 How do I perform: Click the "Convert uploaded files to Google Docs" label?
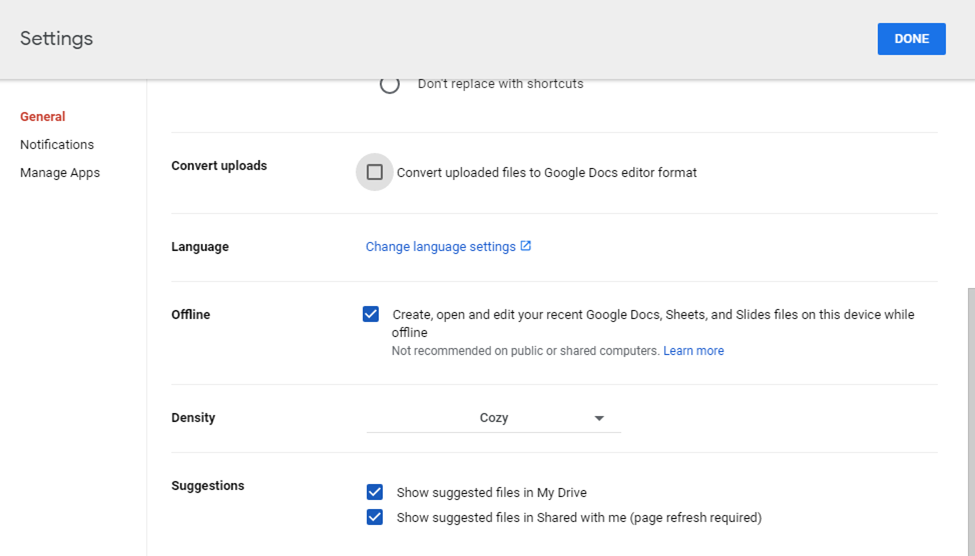click(546, 173)
